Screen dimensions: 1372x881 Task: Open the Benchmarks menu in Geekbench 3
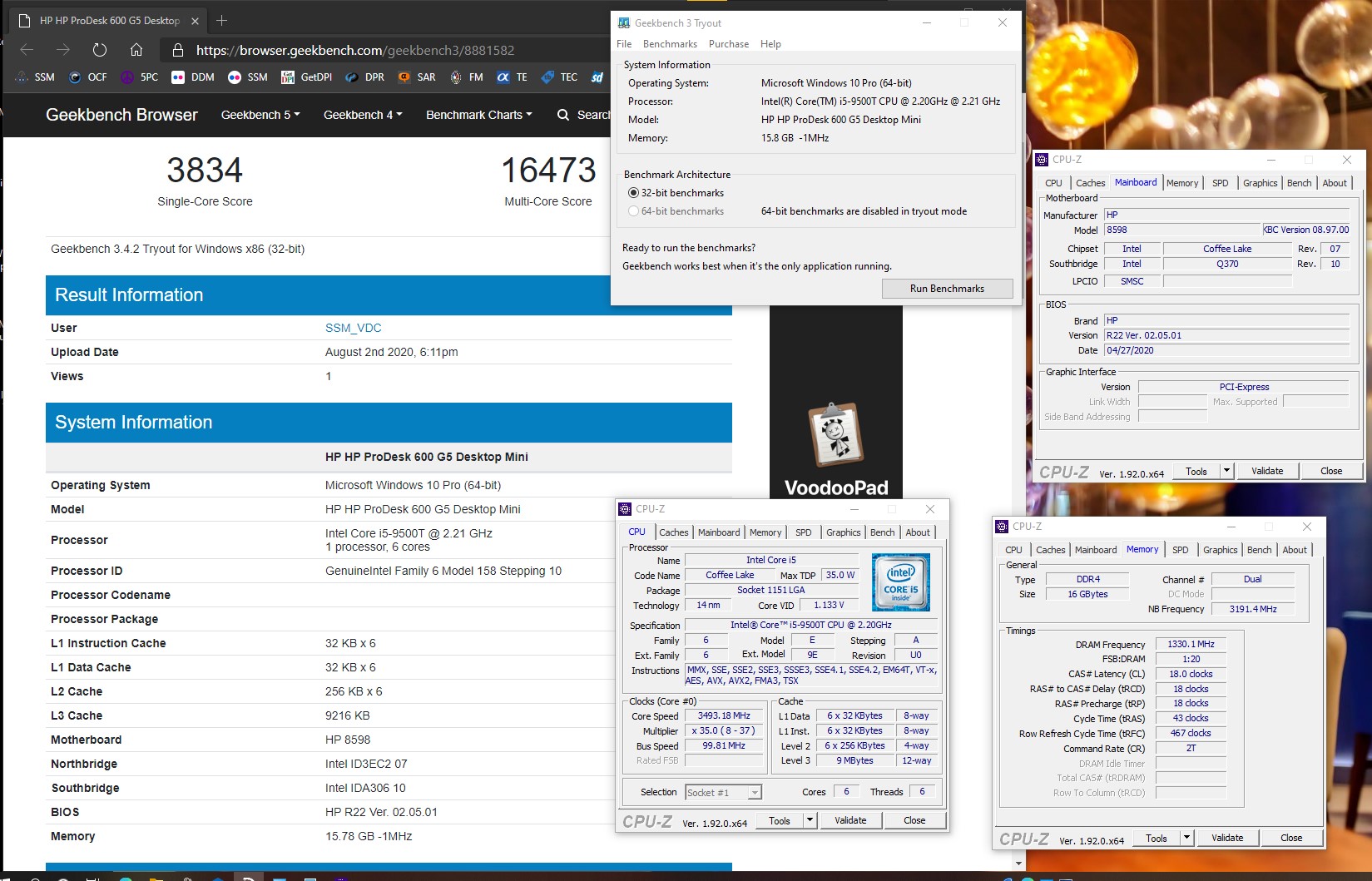click(x=670, y=44)
